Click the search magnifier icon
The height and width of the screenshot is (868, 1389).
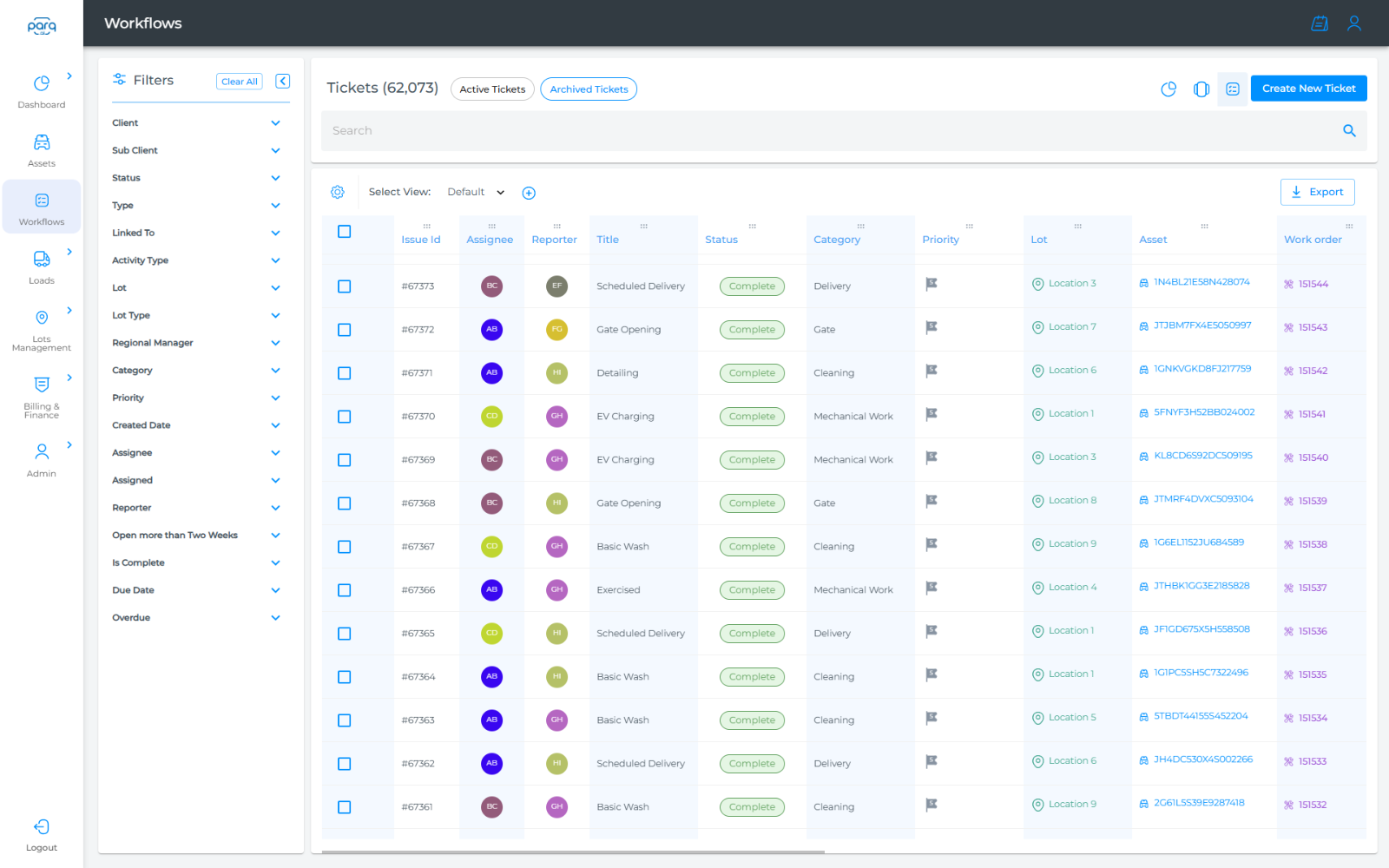(1349, 130)
